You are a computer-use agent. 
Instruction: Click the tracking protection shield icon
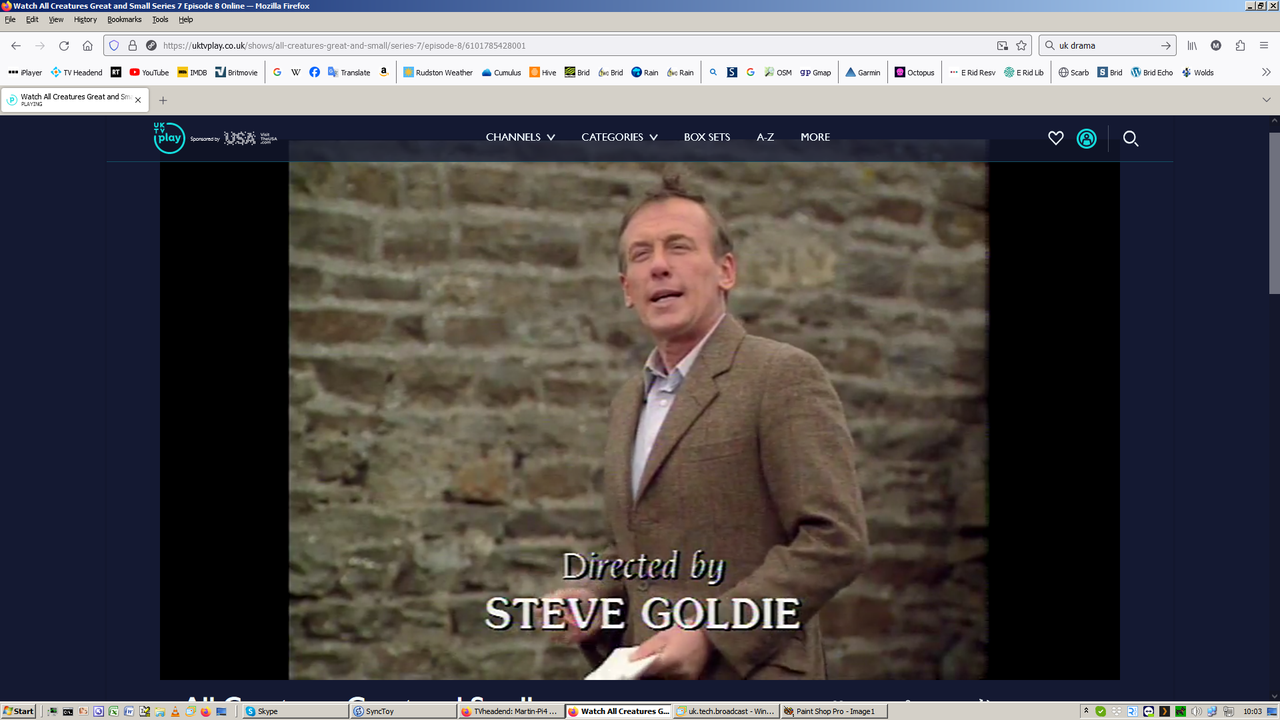point(114,45)
